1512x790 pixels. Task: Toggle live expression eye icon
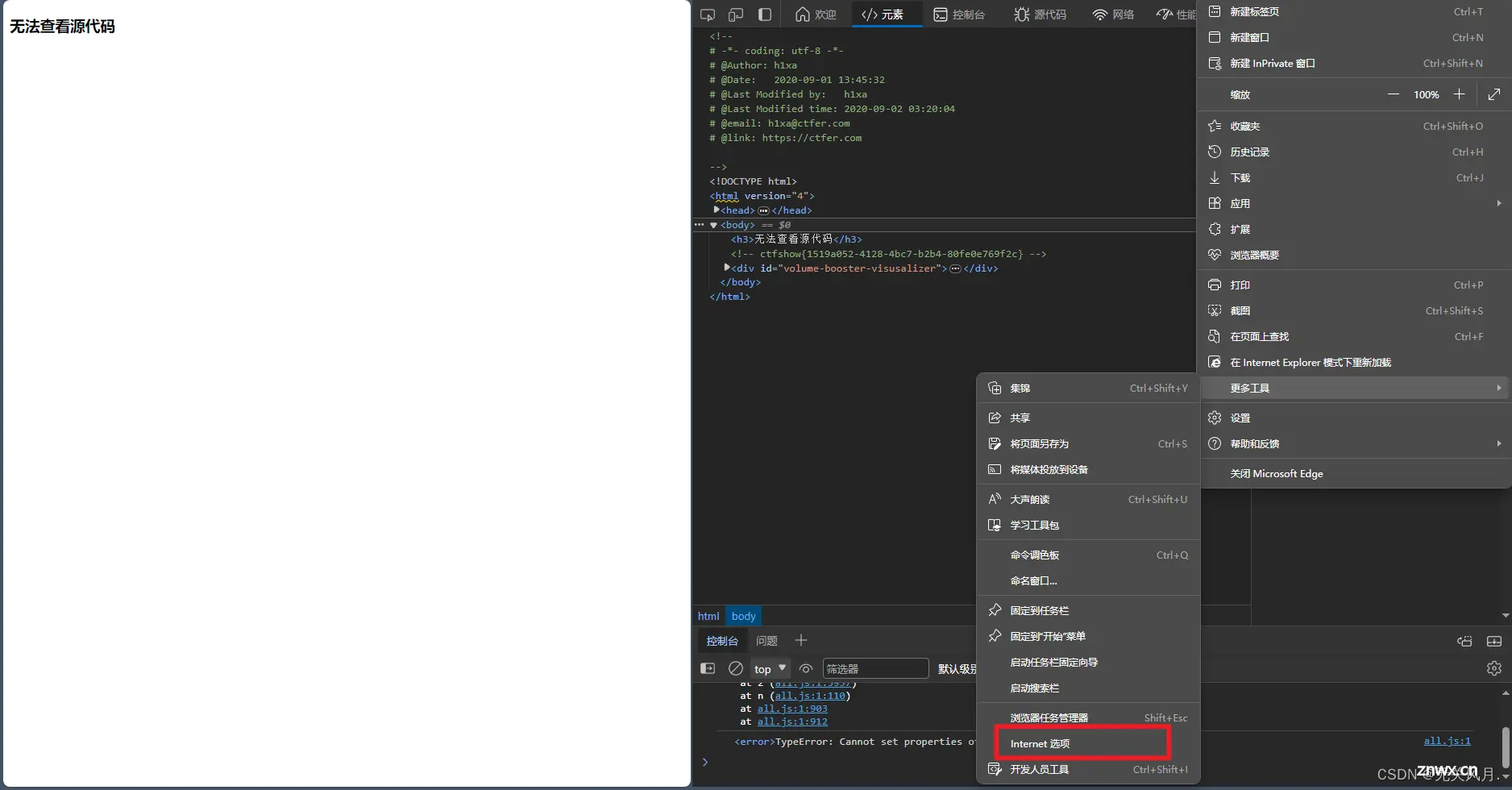[x=805, y=668]
